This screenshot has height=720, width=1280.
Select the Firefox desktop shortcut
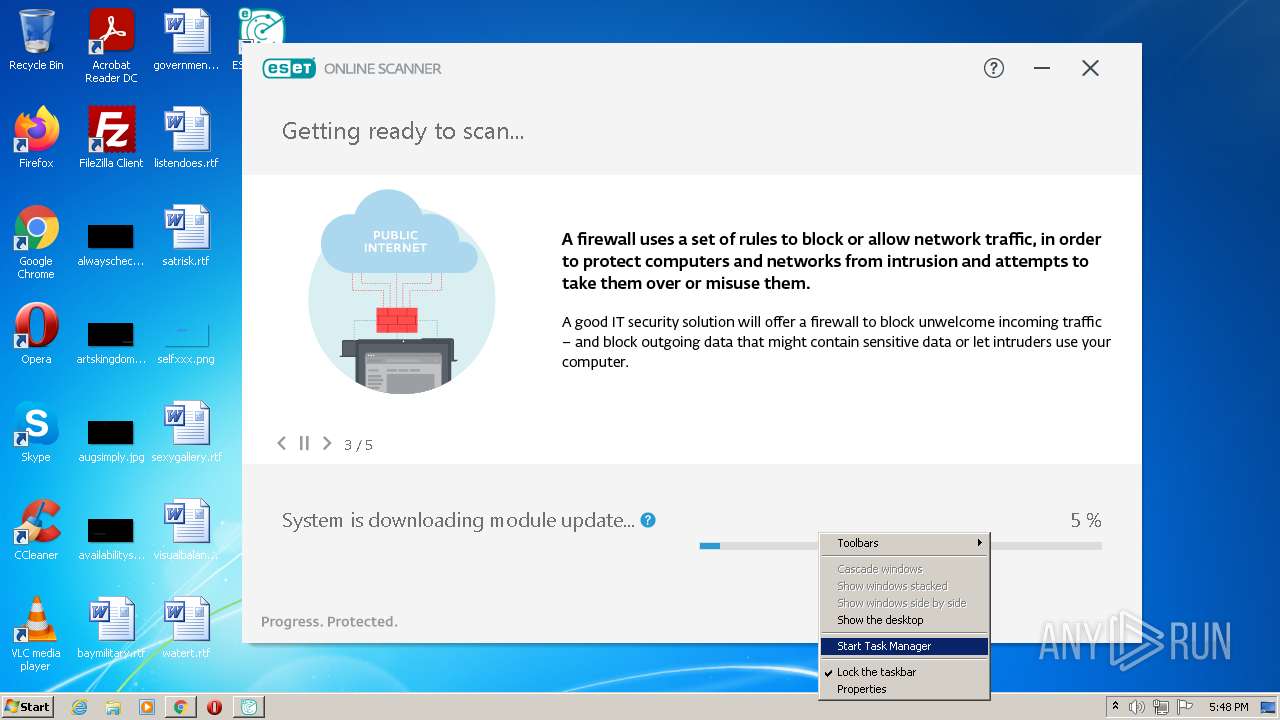(x=36, y=137)
